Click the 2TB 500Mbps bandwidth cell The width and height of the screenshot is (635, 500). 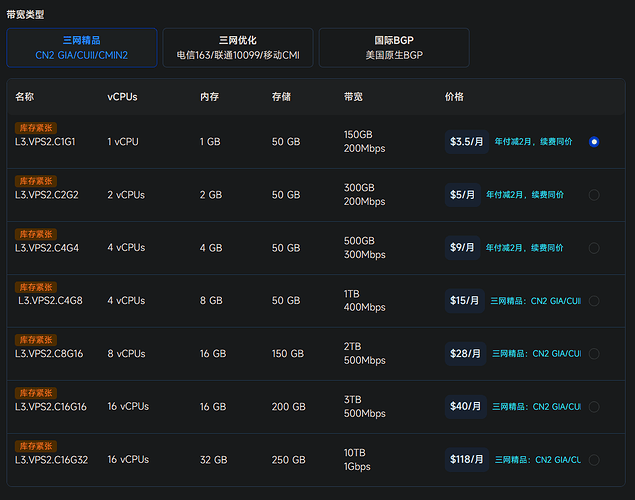pyautogui.click(x=364, y=353)
